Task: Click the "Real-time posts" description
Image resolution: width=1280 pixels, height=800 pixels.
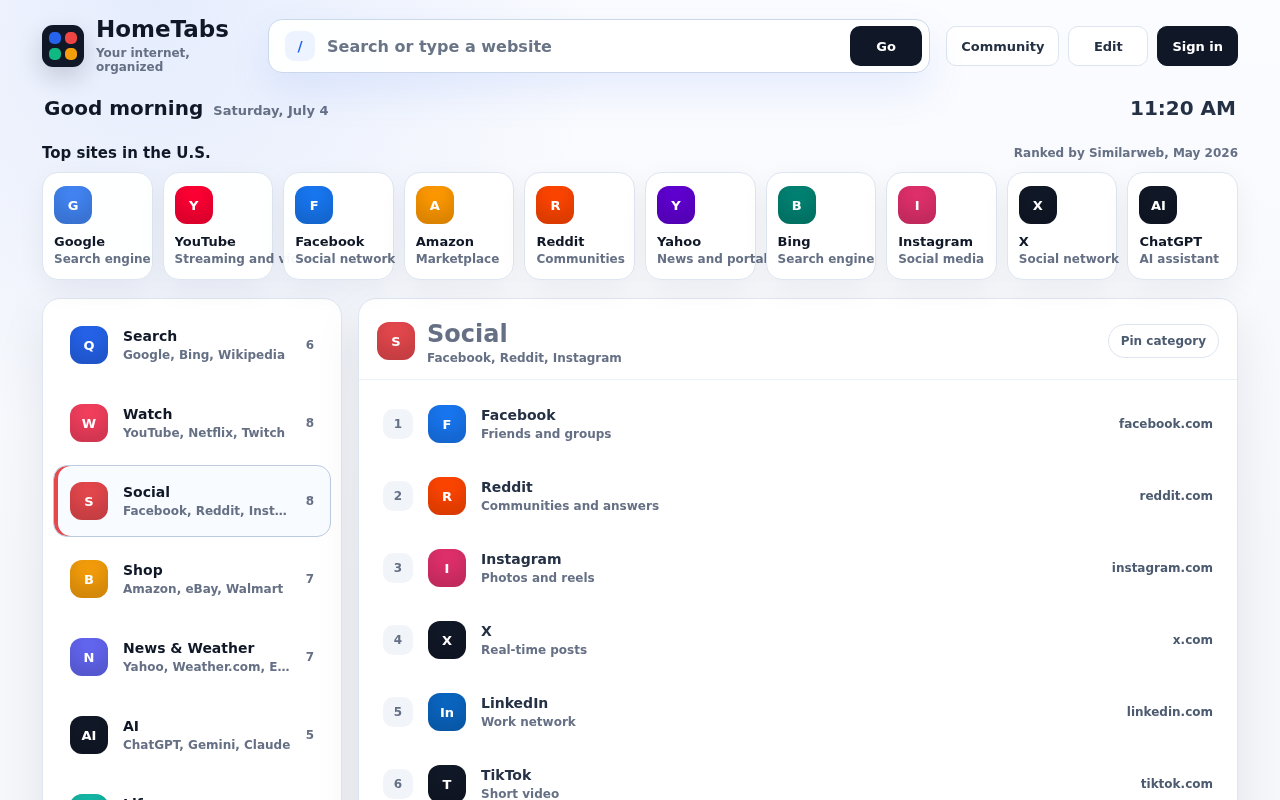Action: tap(534, 650)
